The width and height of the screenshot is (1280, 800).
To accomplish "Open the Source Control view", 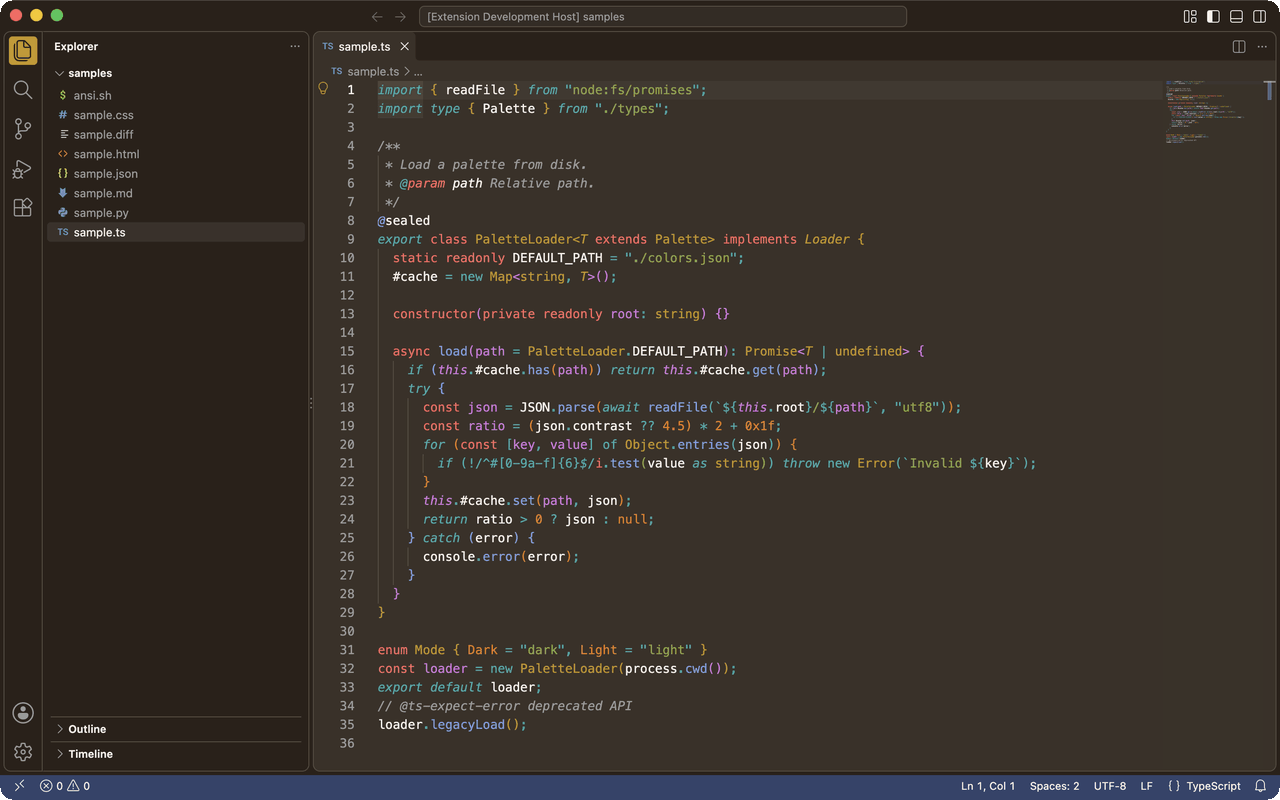I will pyautogui.click(x=23, y=128).
